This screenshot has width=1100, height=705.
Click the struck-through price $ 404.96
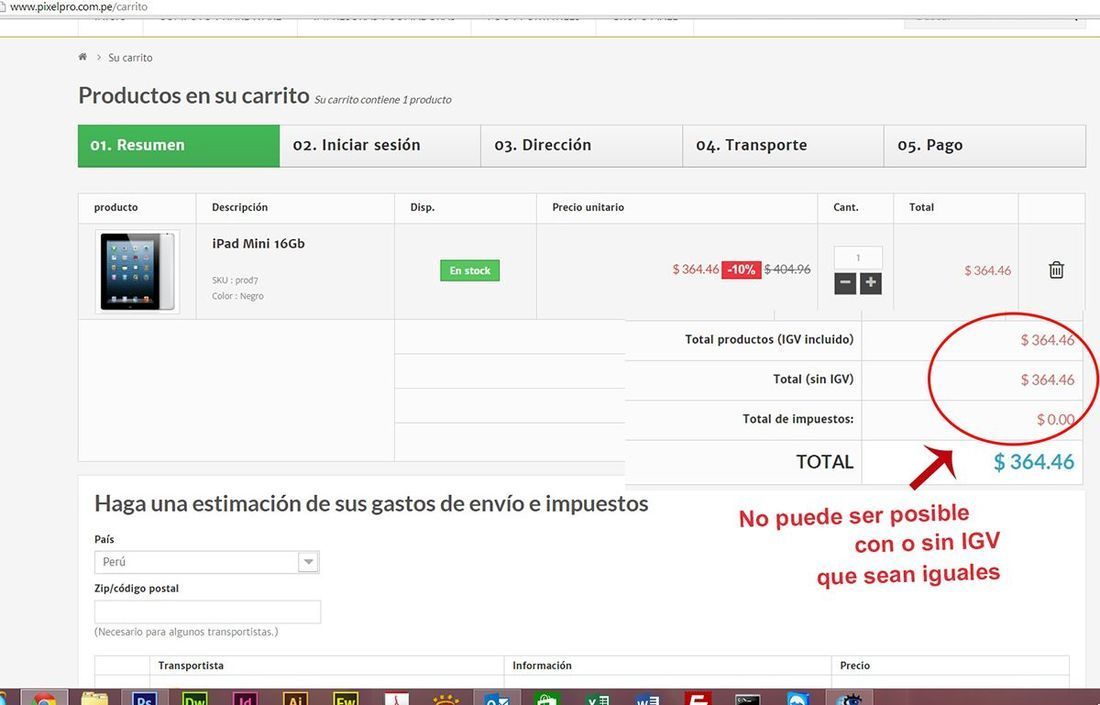pos(787,269)
